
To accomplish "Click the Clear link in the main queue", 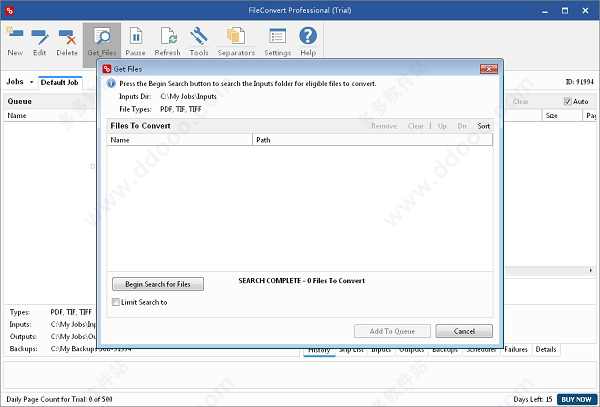I will click(x=520, y=101).
